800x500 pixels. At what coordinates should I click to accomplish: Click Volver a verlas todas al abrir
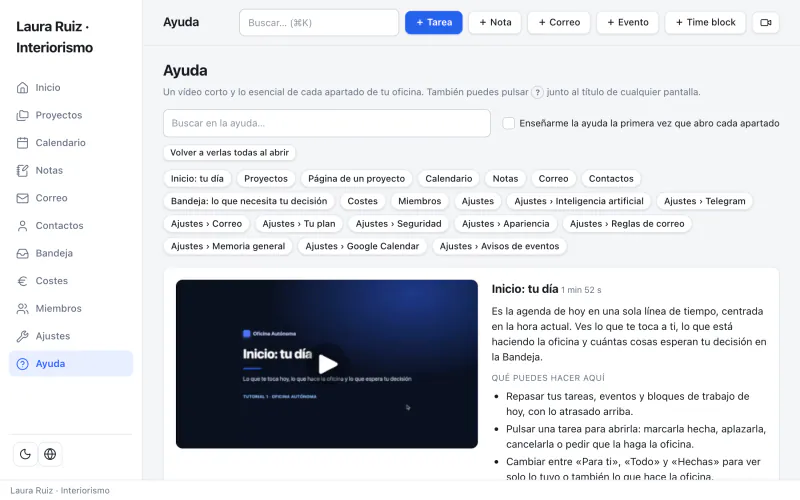230,153
